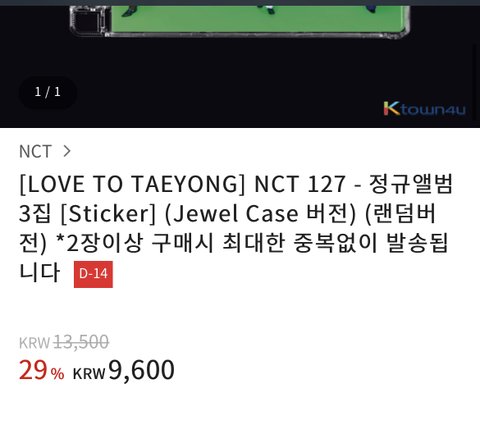This screenshot has height=425, width=480.
Task: Click the Ktown4u watermark logo
Action: [424, 109]
